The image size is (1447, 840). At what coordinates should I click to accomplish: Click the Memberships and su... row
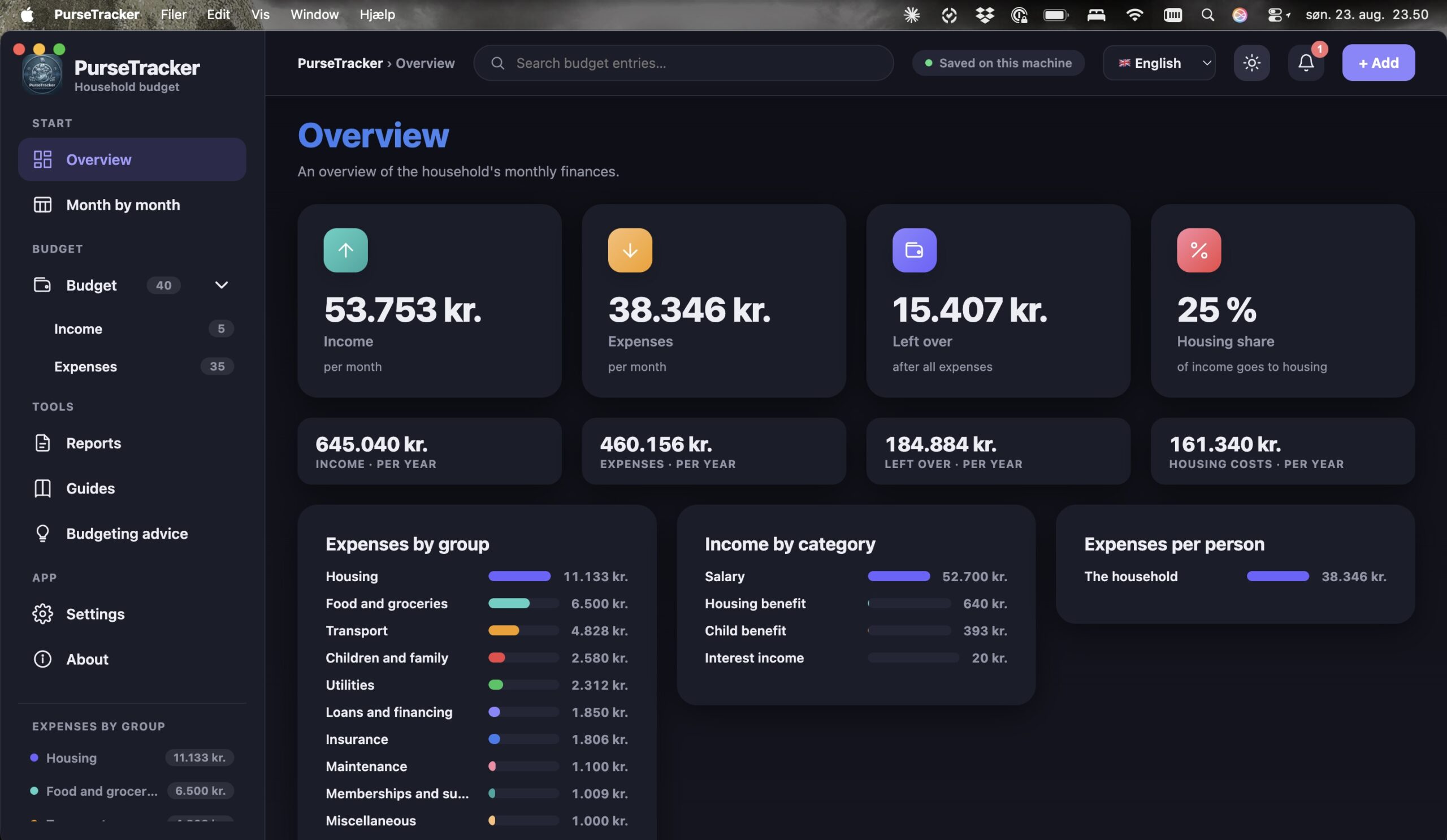[x=476, y=794]
